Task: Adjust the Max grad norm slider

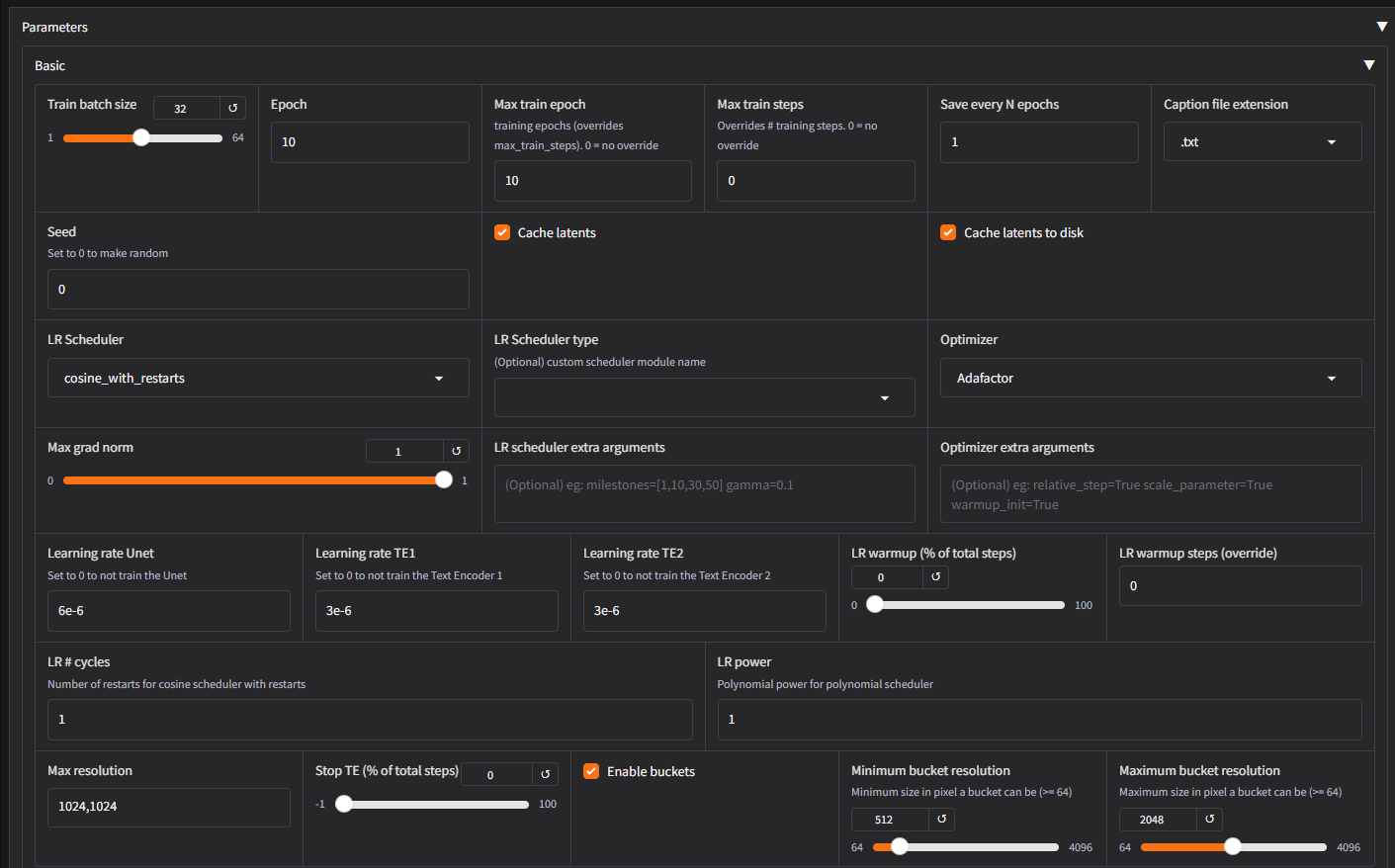Action: [258, 479]
